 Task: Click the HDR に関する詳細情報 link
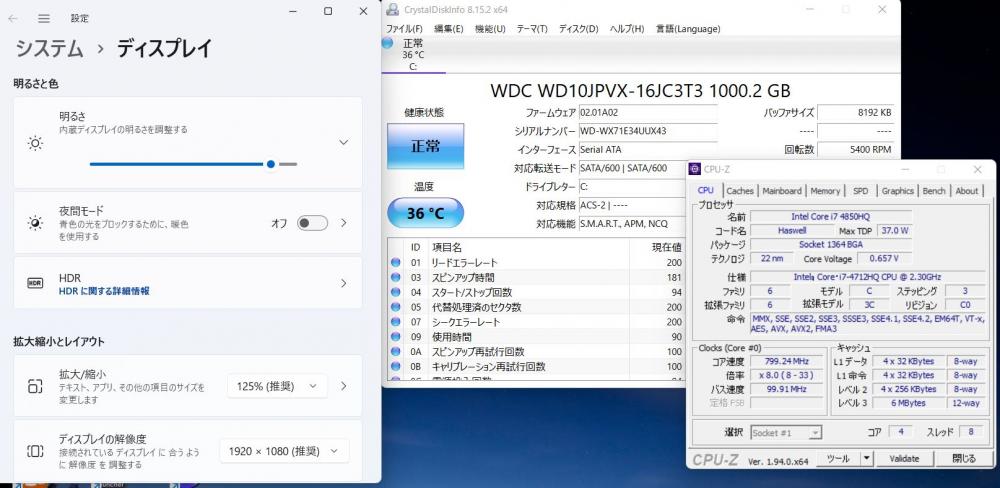pos(104,291)
